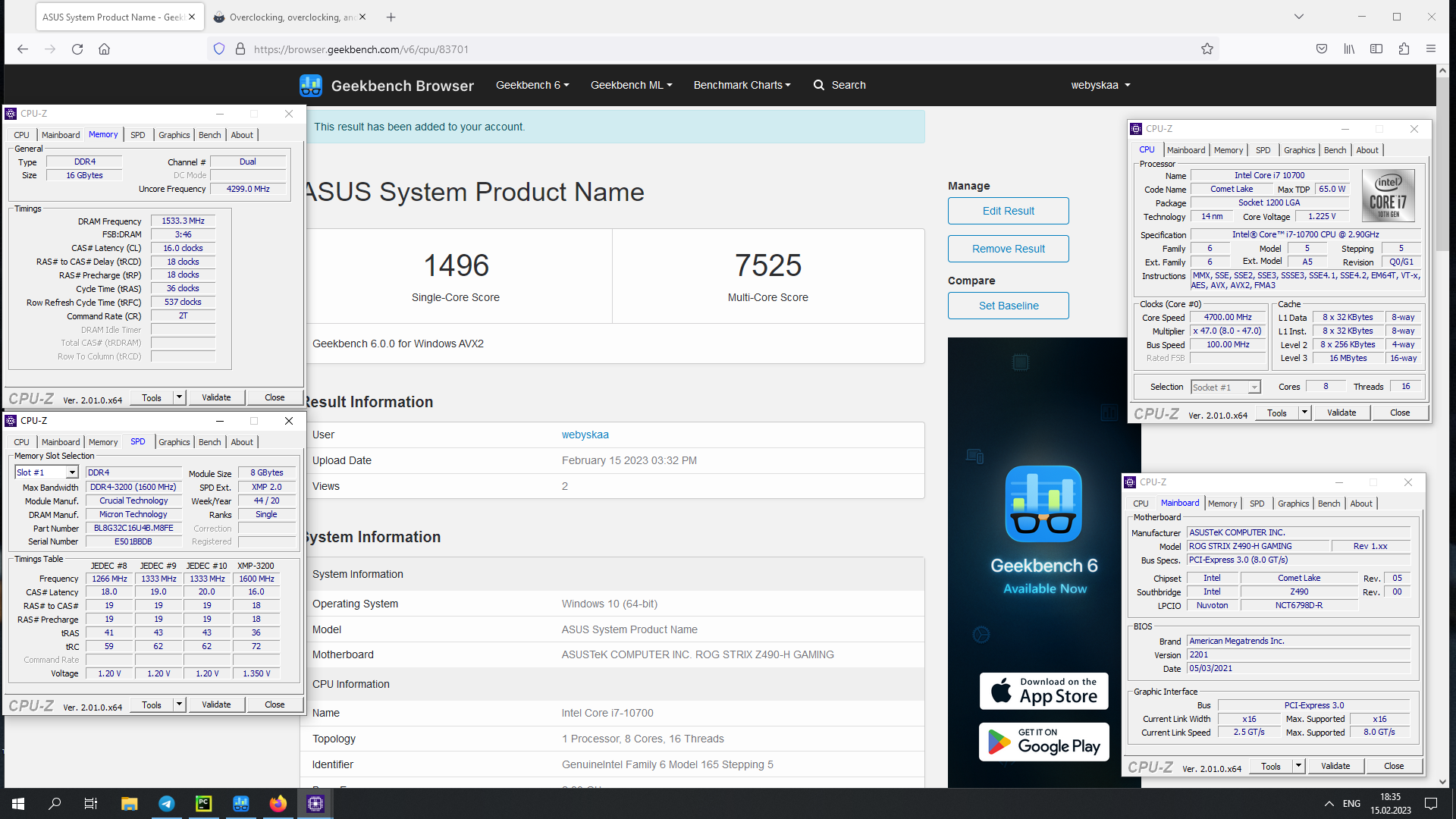The height and width of the screenshot is (819, 1456).
Task: Click the Set Baseline button
Action: pos(1008,306)
